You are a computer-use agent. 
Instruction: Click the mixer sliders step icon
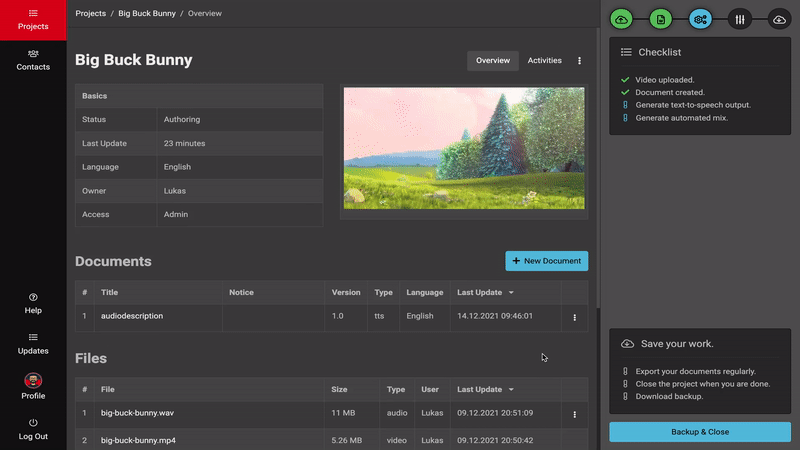[740, 19]
